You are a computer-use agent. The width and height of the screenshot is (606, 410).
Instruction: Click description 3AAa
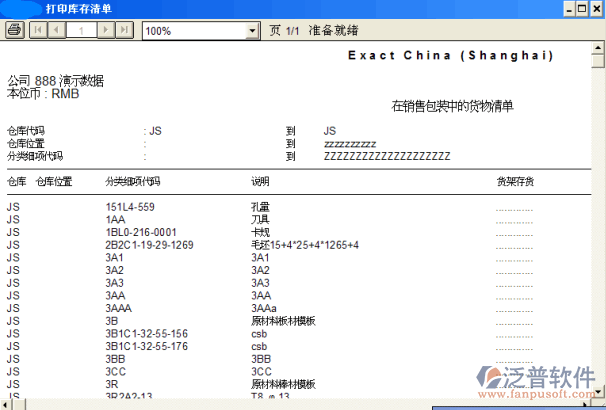pos(264,308)
